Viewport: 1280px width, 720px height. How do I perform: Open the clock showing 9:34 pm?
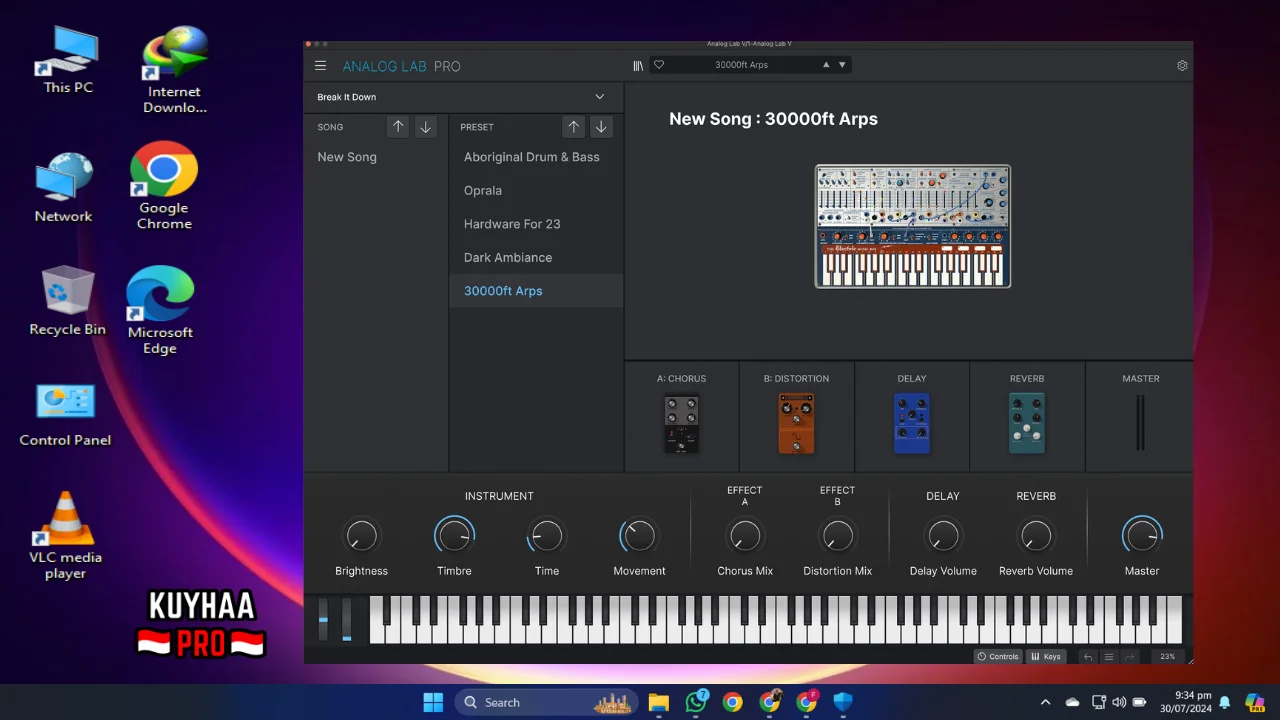1185,702
